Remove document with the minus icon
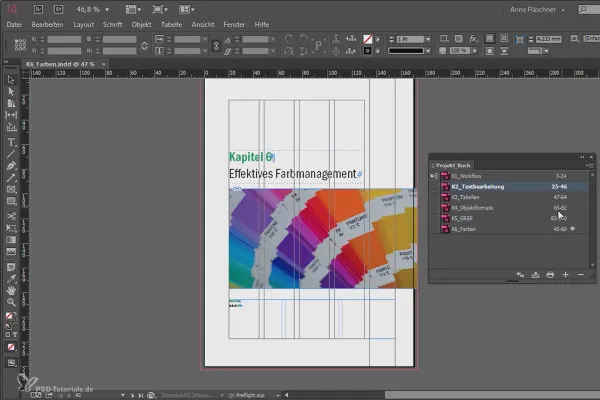 click(x=580, y=274)
